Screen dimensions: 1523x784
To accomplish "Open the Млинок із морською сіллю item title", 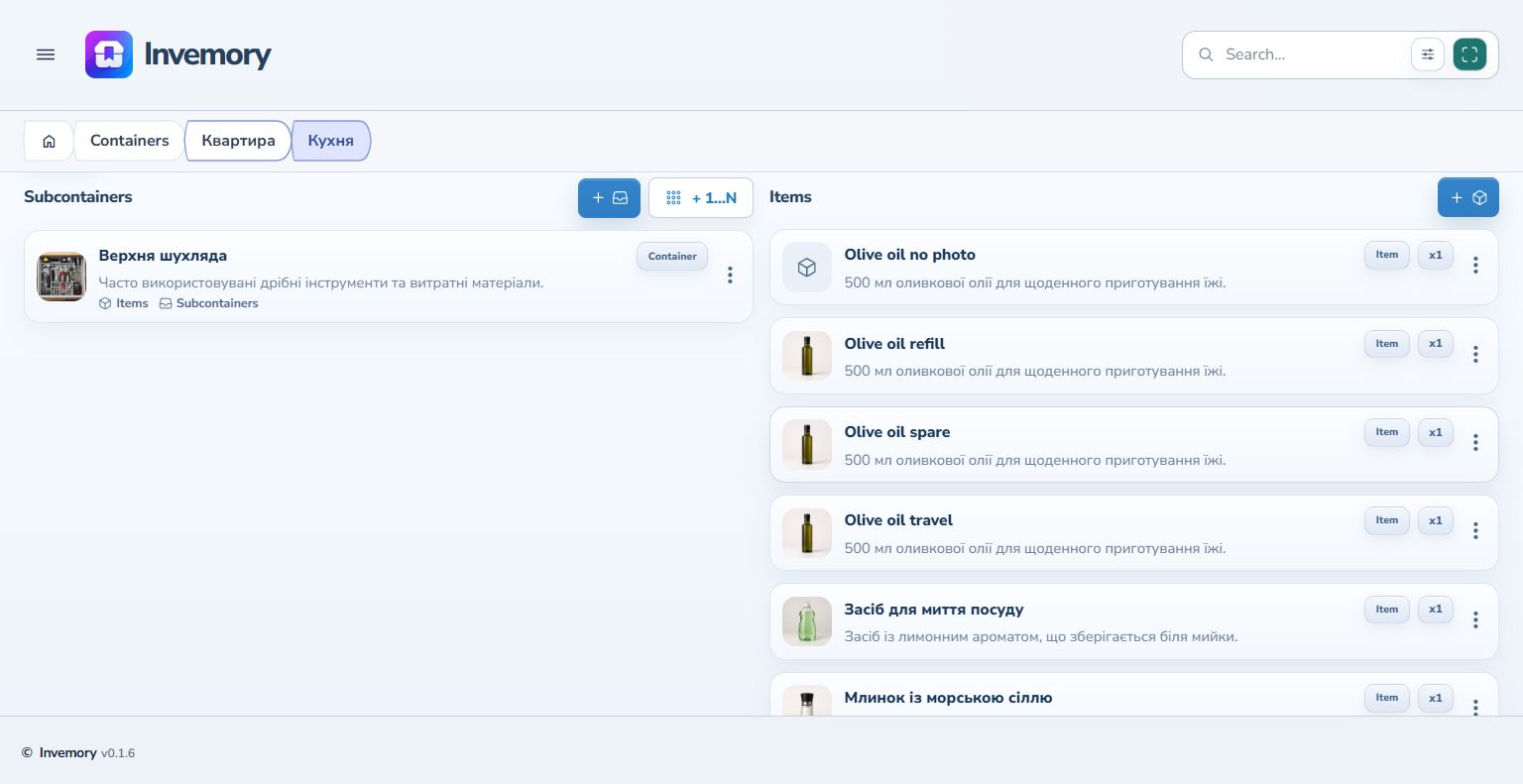I will coord(948,698).
